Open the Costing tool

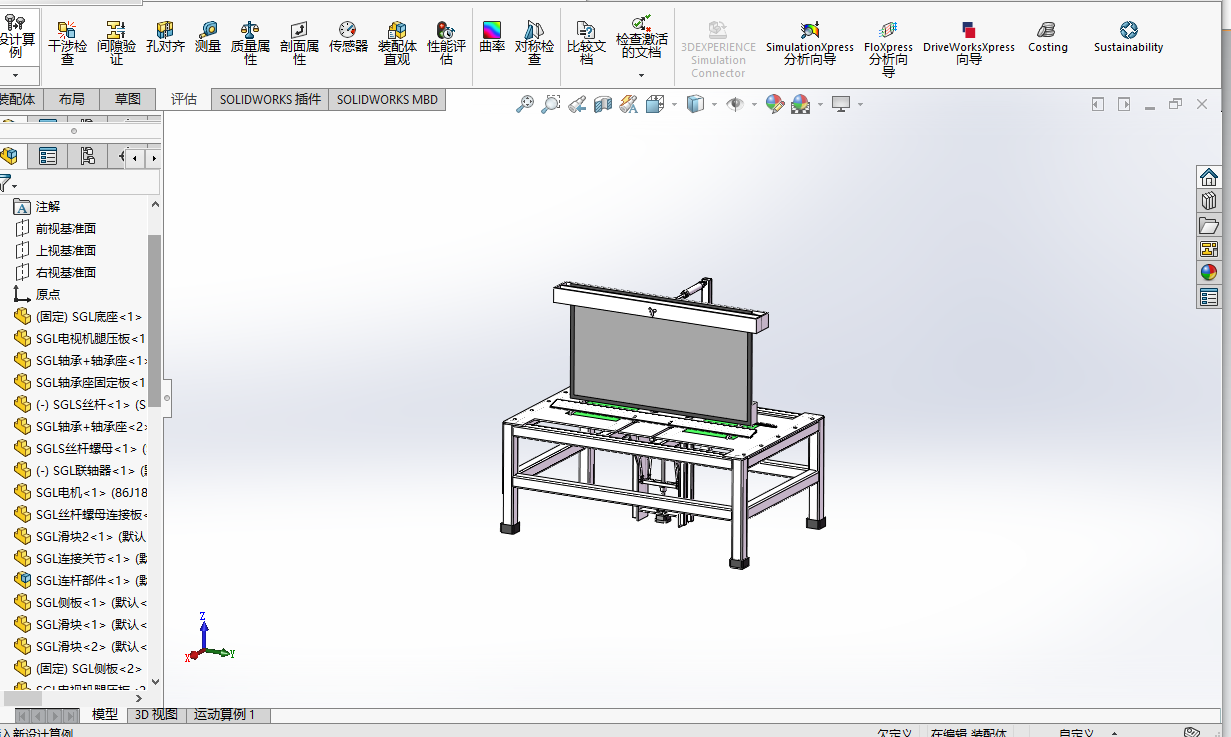pos(1047,37)
